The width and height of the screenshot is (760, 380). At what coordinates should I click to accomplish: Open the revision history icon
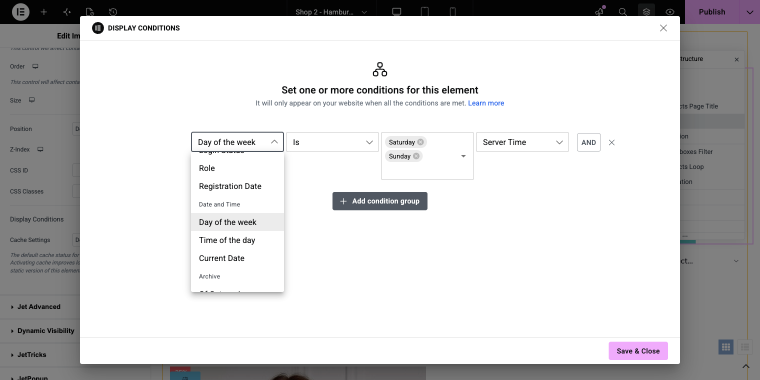point(113,12)
